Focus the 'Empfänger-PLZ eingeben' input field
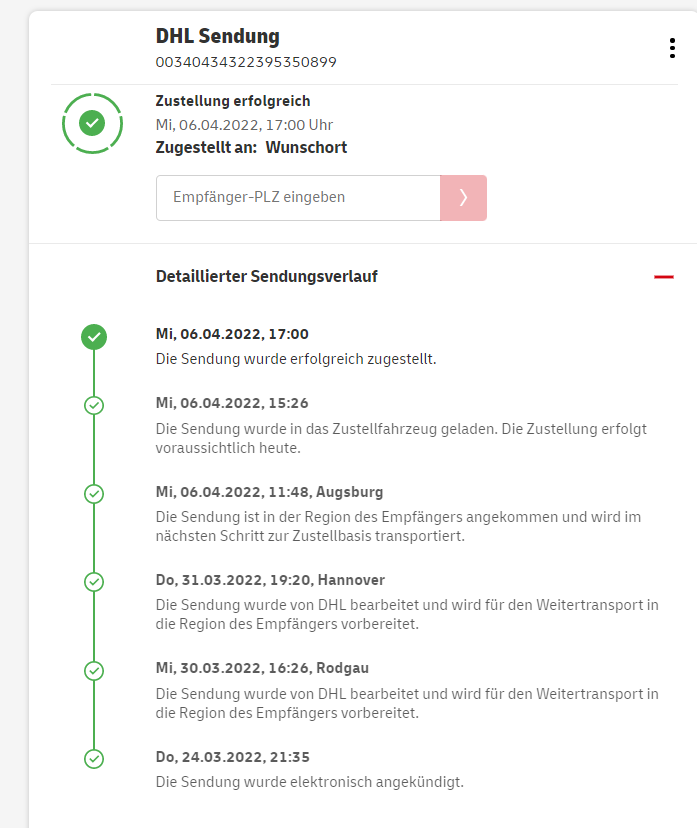The image size is (697, 828). point(298,198)
